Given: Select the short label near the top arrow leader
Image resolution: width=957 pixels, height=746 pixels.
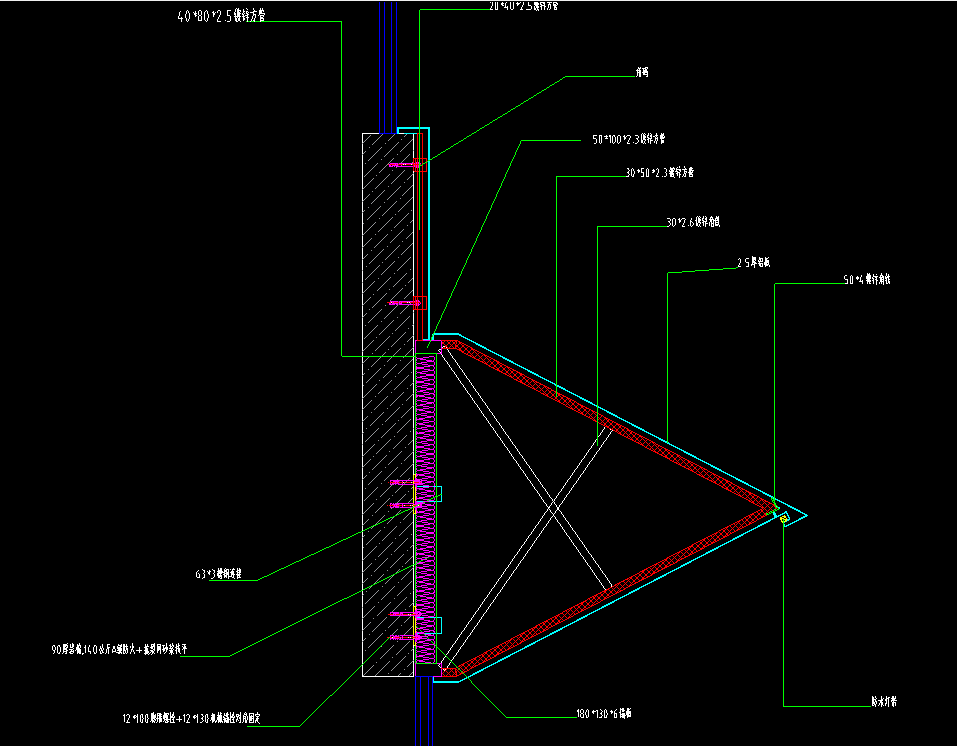Looking at the screenshot, I should coord(641,72).
